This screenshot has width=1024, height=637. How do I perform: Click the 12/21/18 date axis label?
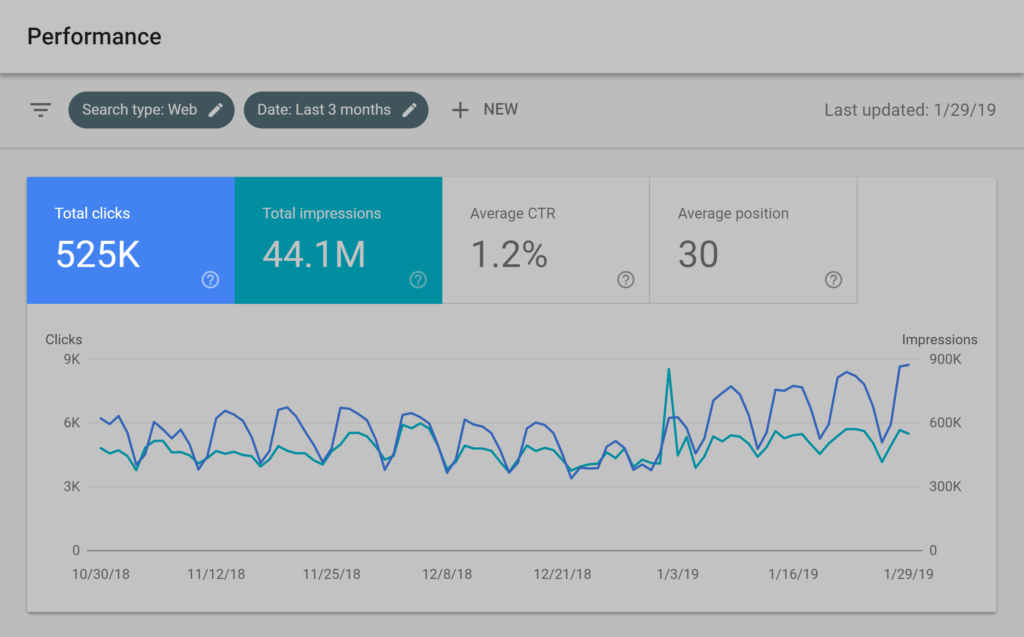562,575
